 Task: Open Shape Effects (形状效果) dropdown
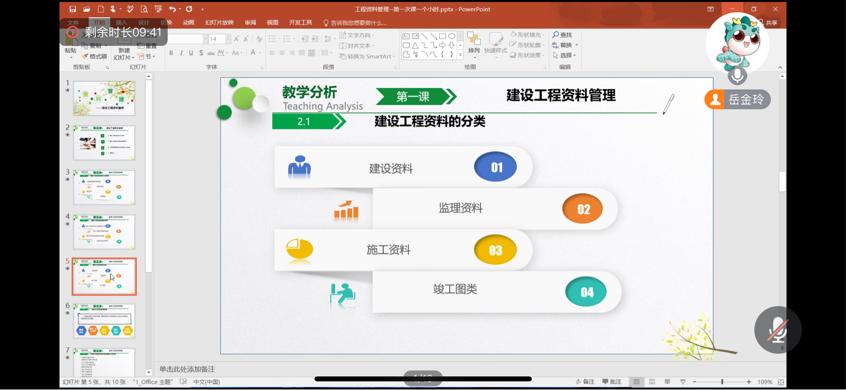526,55
